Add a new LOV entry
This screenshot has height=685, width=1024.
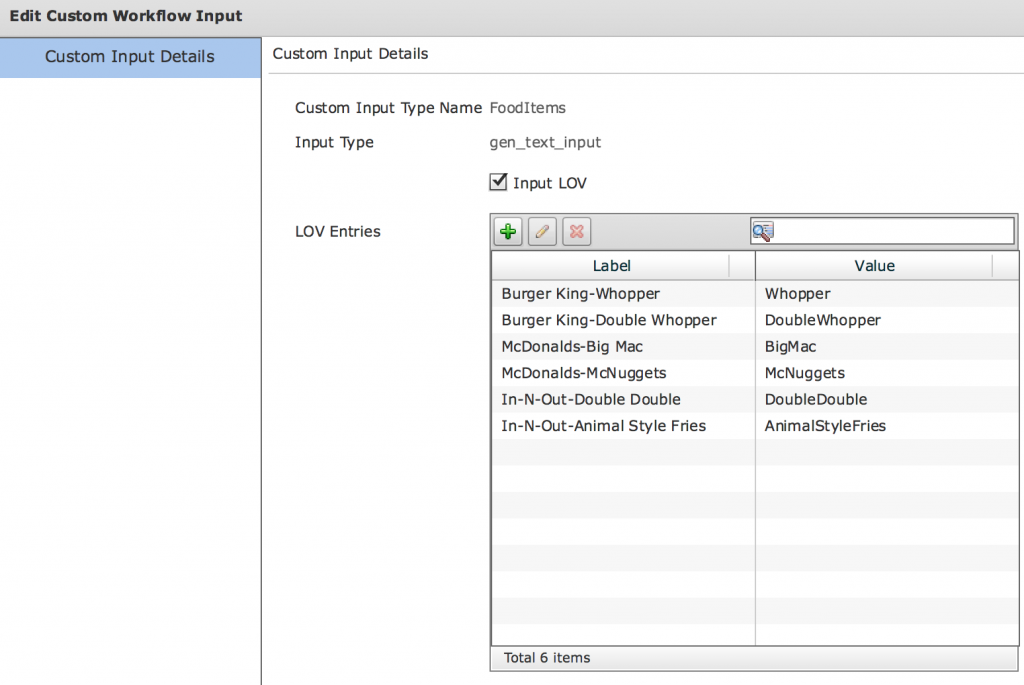pos(508,231)
